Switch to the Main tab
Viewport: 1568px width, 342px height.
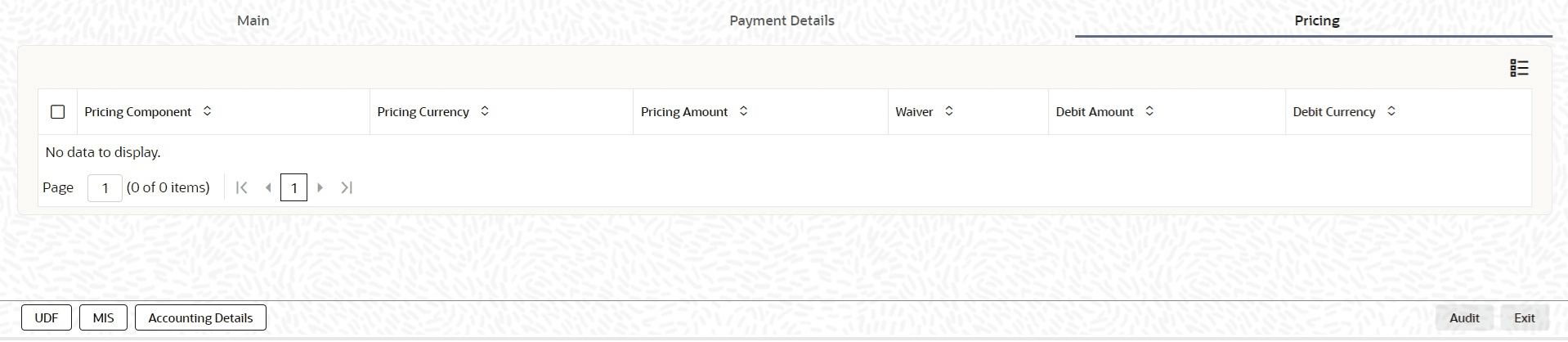pyautogui.click(x=253, y=20)
